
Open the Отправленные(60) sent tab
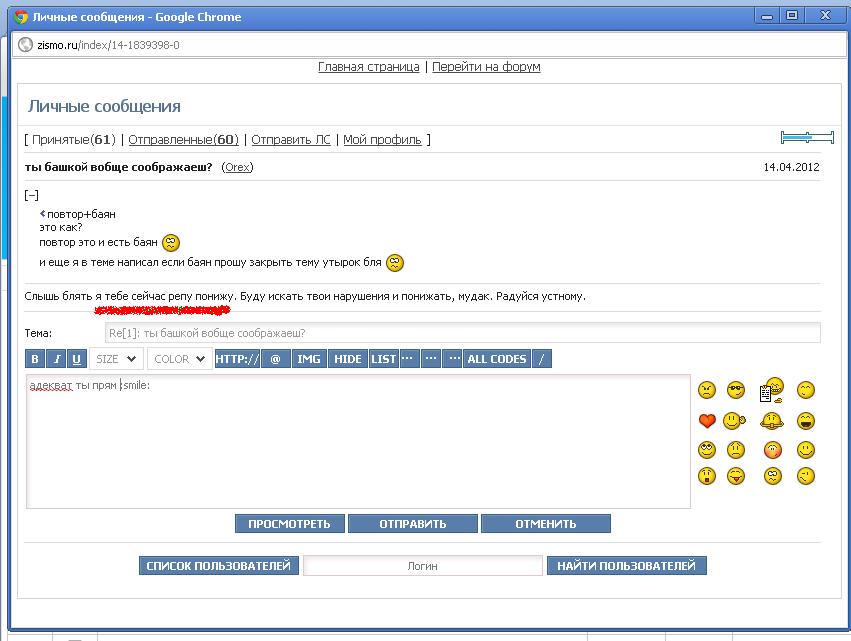pos(183,139)
